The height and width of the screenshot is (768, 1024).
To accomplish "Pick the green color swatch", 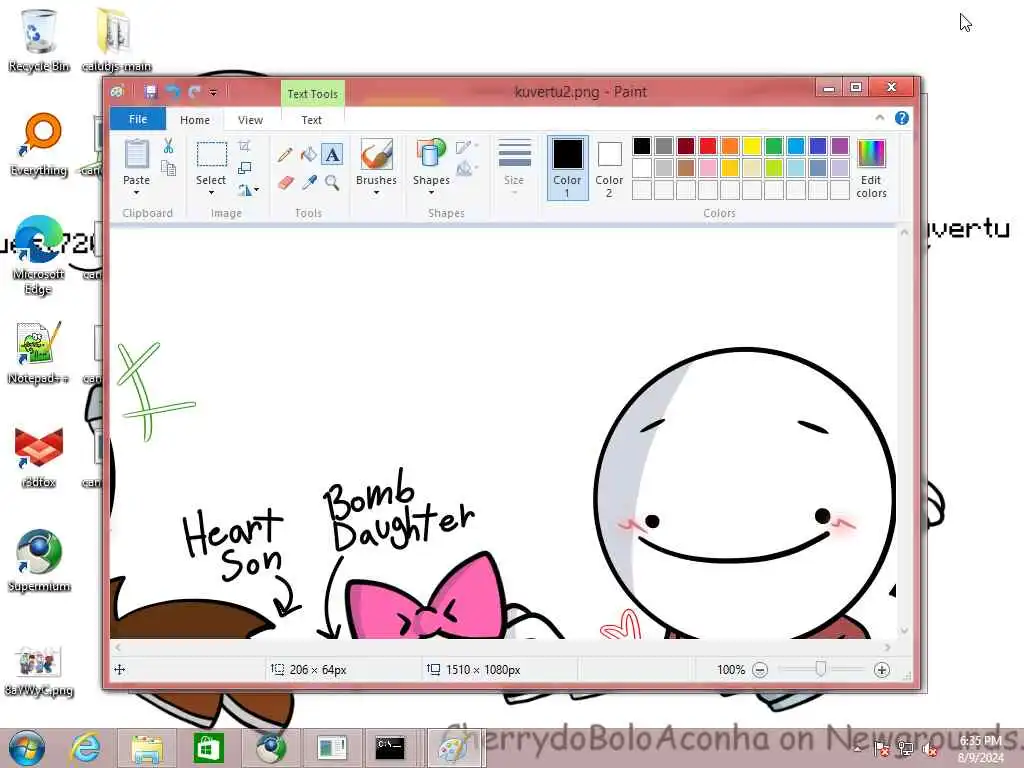I will click(x=774, y=146).
